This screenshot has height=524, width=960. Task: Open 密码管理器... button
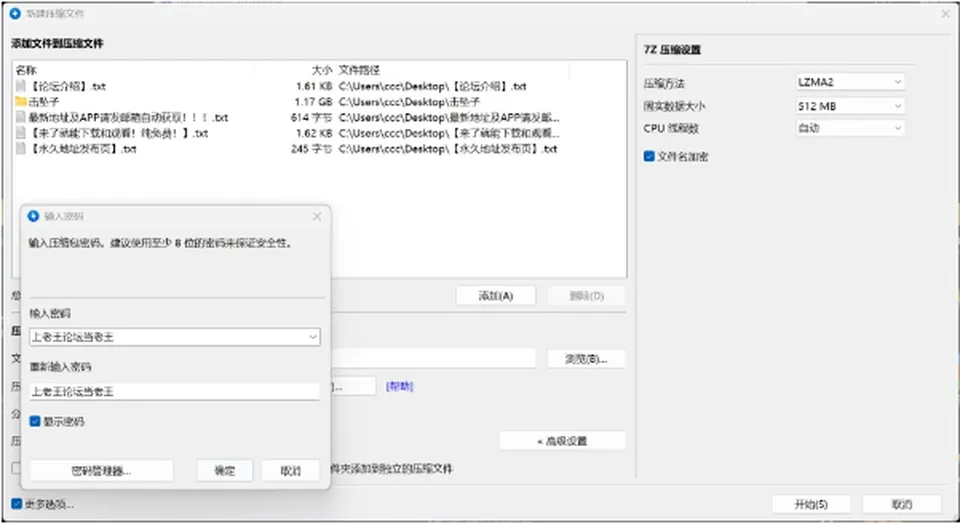(102, 470)
